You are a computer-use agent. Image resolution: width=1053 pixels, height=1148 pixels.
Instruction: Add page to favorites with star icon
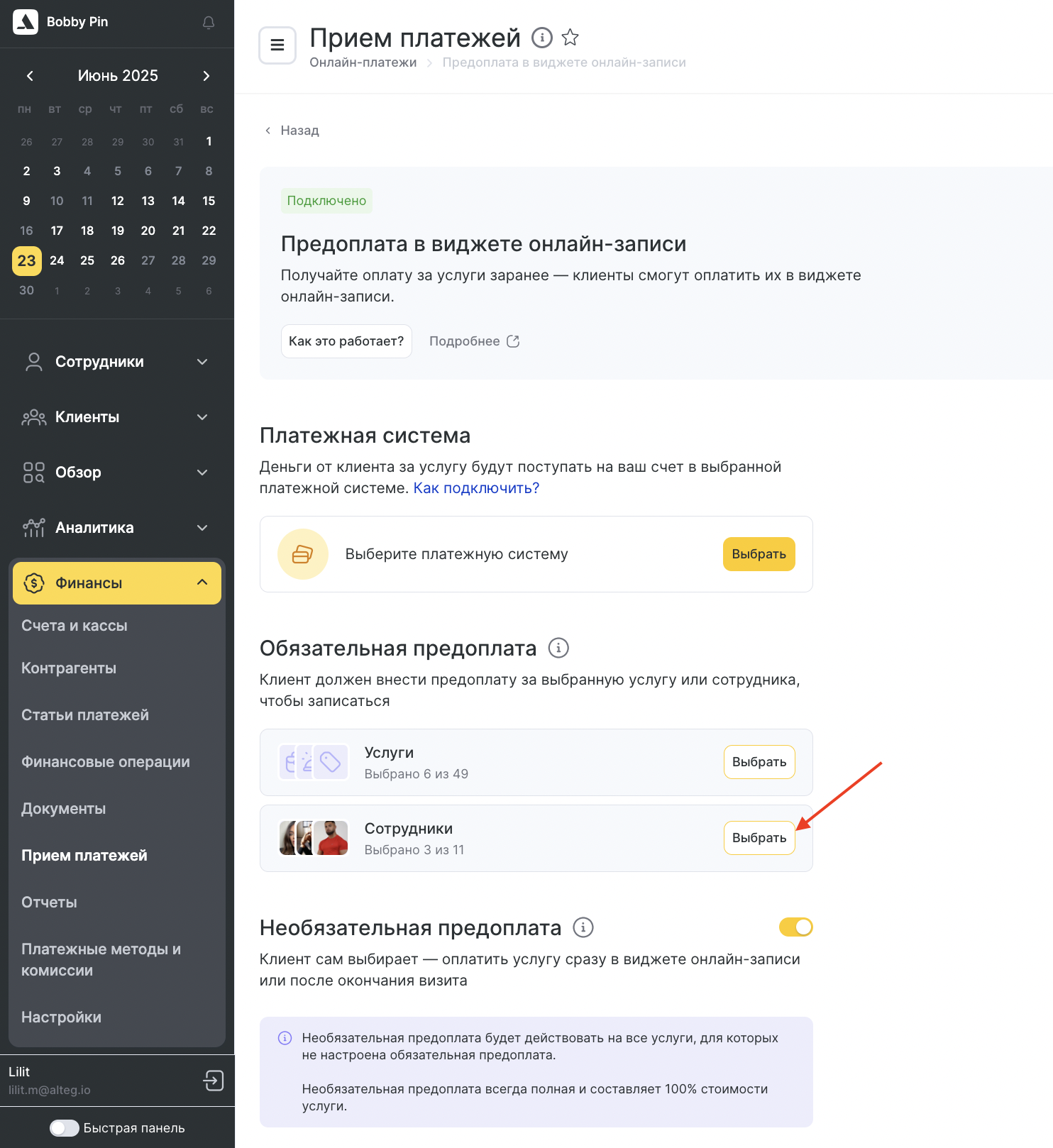coord(570,37)
